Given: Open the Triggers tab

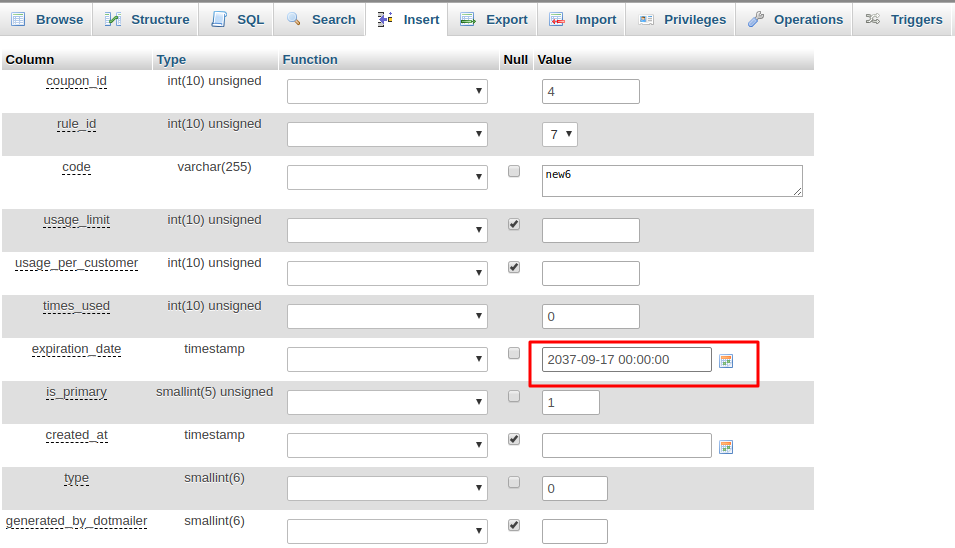Looking at the screenshot, I should point(903,19).
